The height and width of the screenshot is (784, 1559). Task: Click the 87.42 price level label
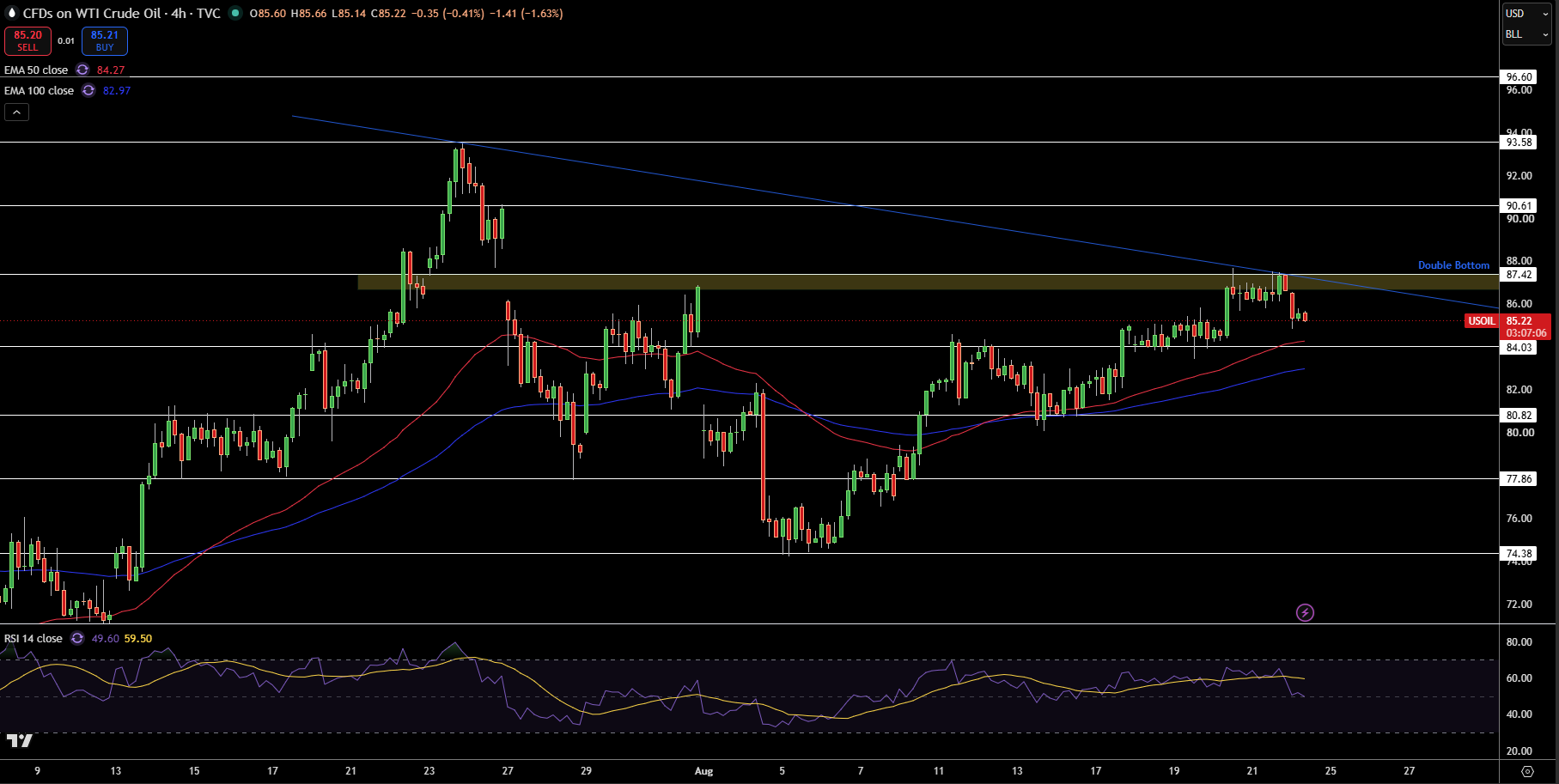[x=1519, y=275]
